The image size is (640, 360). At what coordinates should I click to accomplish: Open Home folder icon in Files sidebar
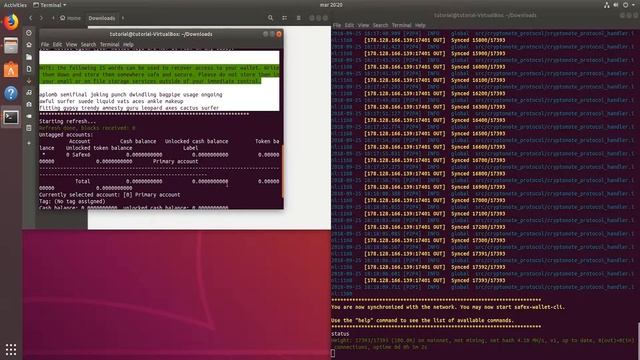point(29,44)
